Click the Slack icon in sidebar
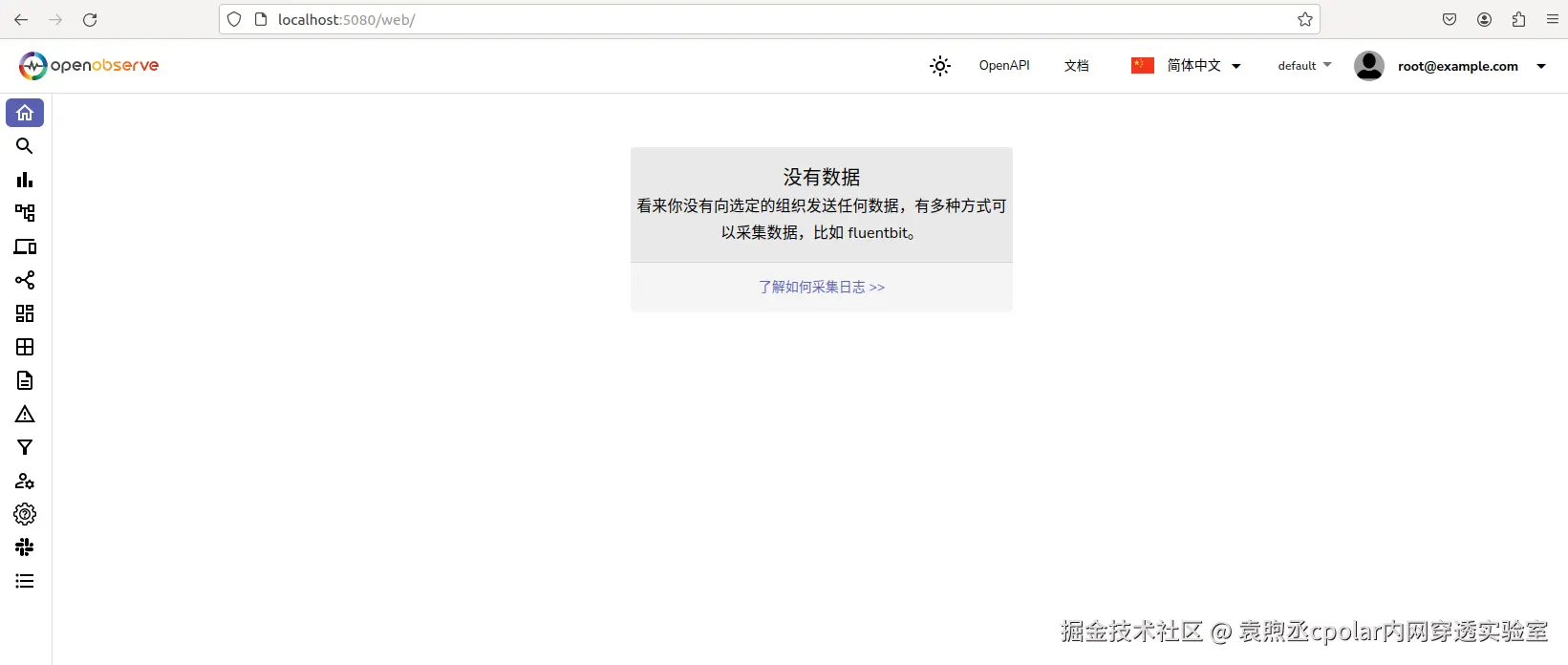This screenshot has width=1568, height=665. 25,547
